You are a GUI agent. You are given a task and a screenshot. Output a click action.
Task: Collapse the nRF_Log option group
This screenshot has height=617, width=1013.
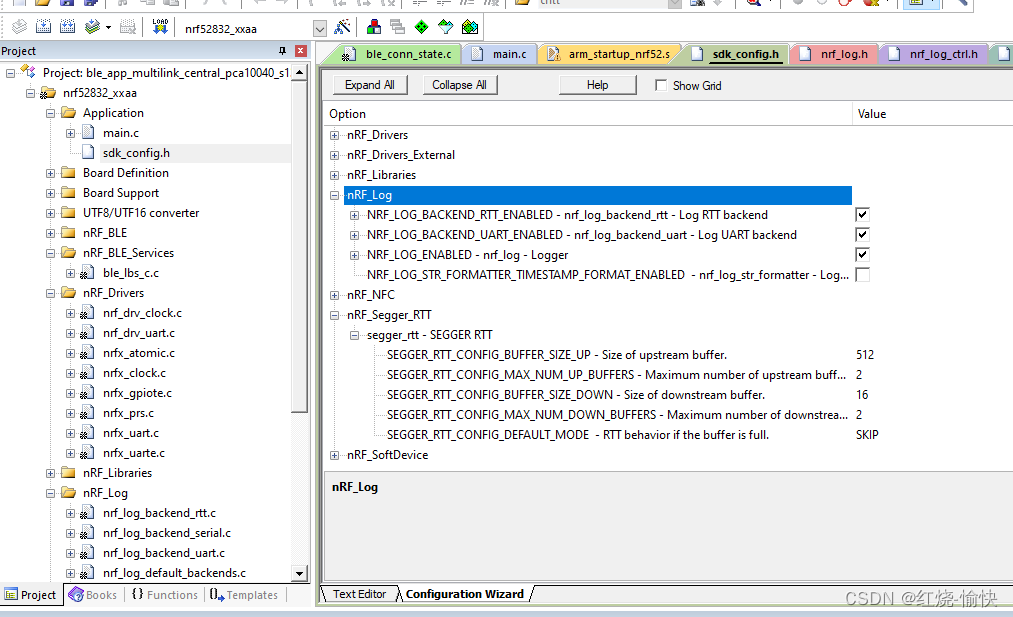click(x=335, y=195)
